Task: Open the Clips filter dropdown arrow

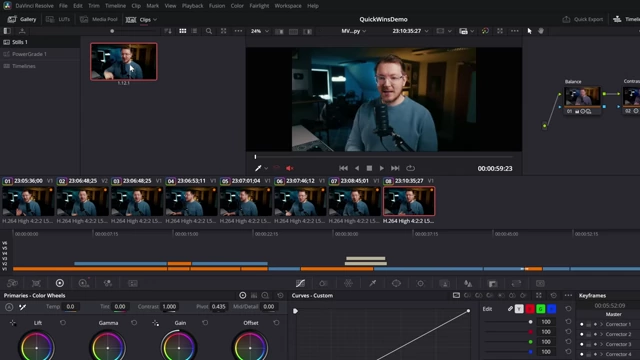Action: 155,20
